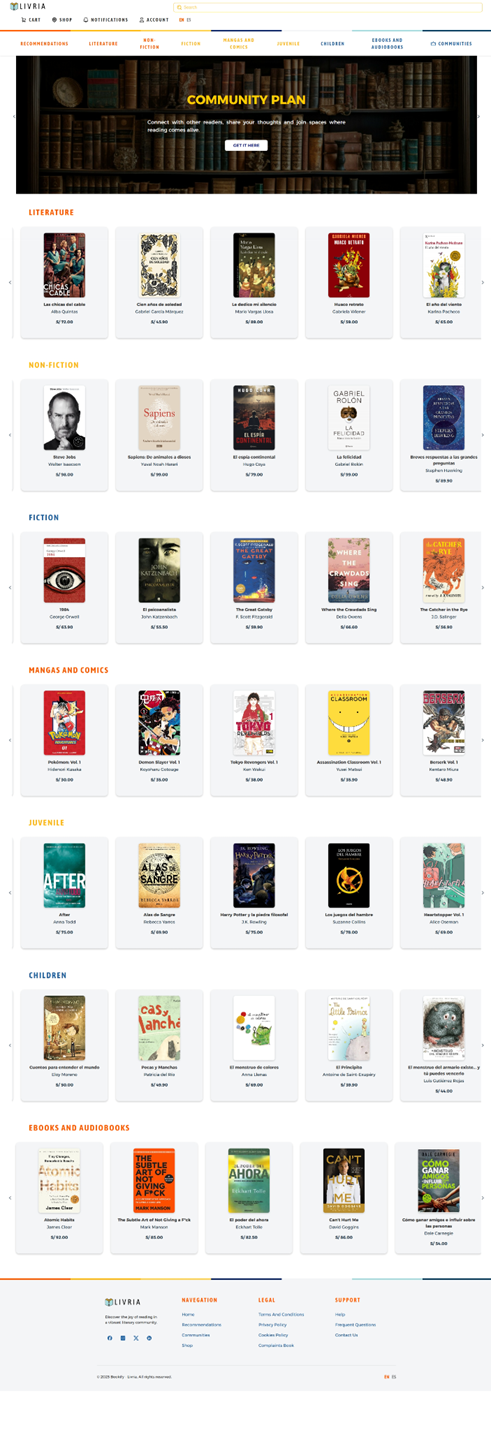Open Facebook icon in footer
The width and height of the screenshot is (491, 1430).
pos(110,1338)
